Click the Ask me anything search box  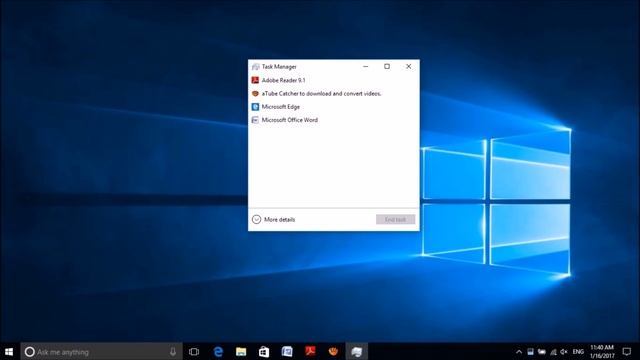click(101, 351)
